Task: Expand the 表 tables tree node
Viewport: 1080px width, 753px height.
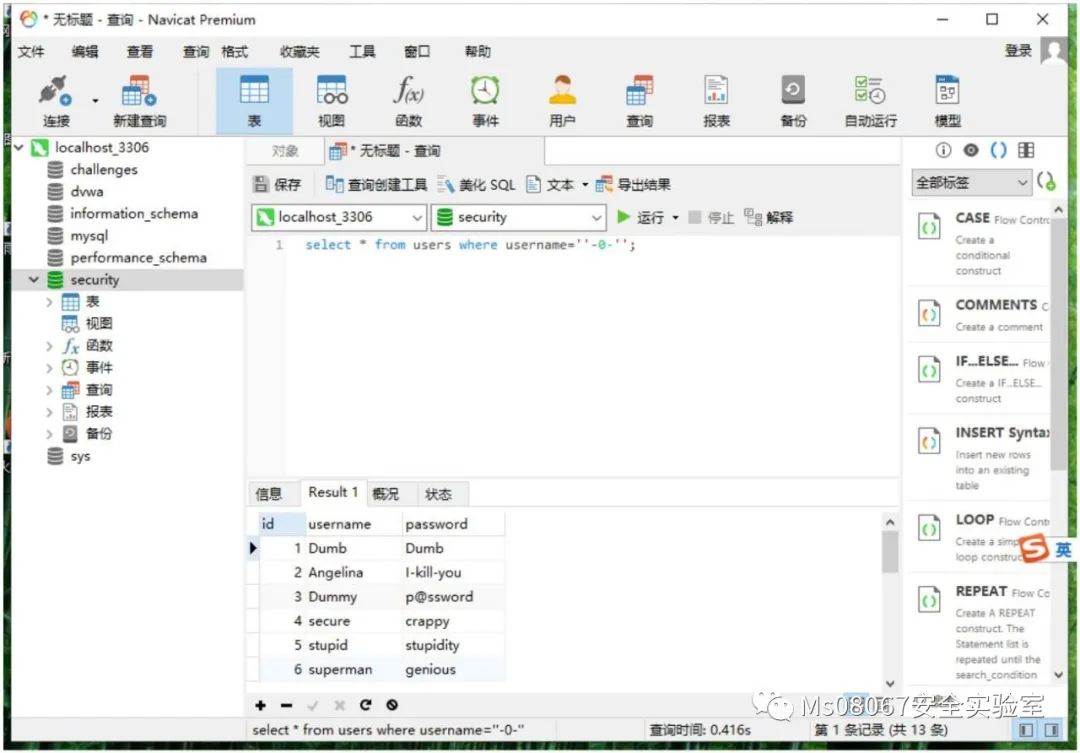Action: point(49,302)
